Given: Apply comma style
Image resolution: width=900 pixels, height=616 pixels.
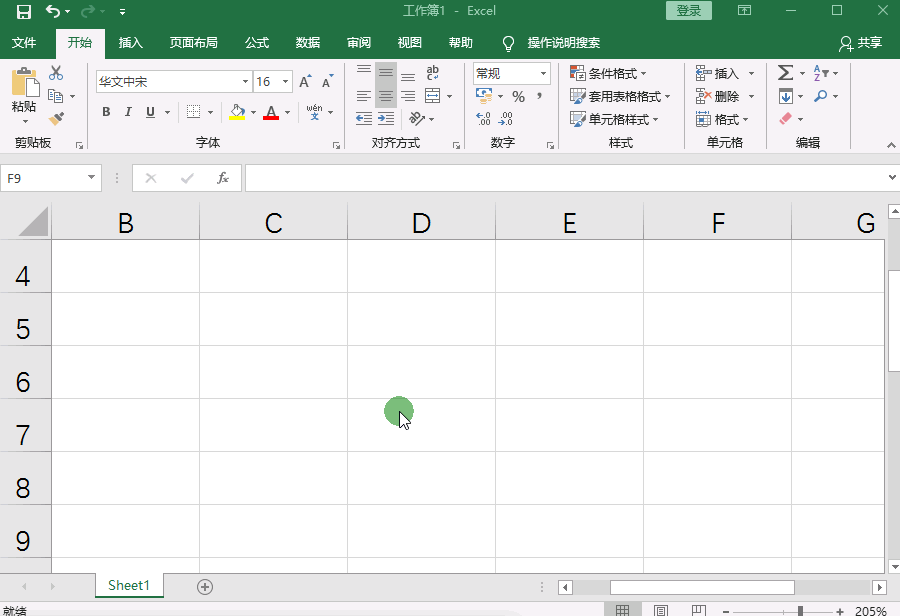Looking at the screenshot, I should coord(540,96).
